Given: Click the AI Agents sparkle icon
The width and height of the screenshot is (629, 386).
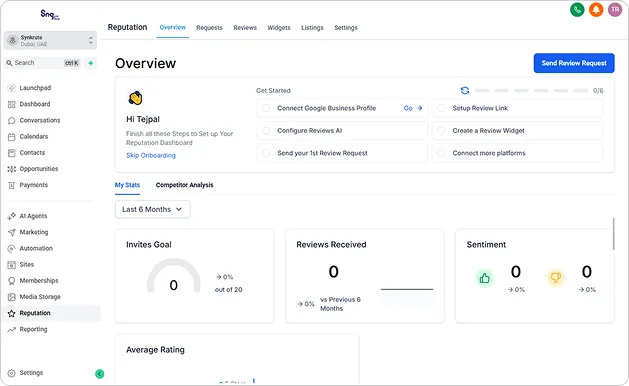Looking at the screenshot, I should point(12,216).
